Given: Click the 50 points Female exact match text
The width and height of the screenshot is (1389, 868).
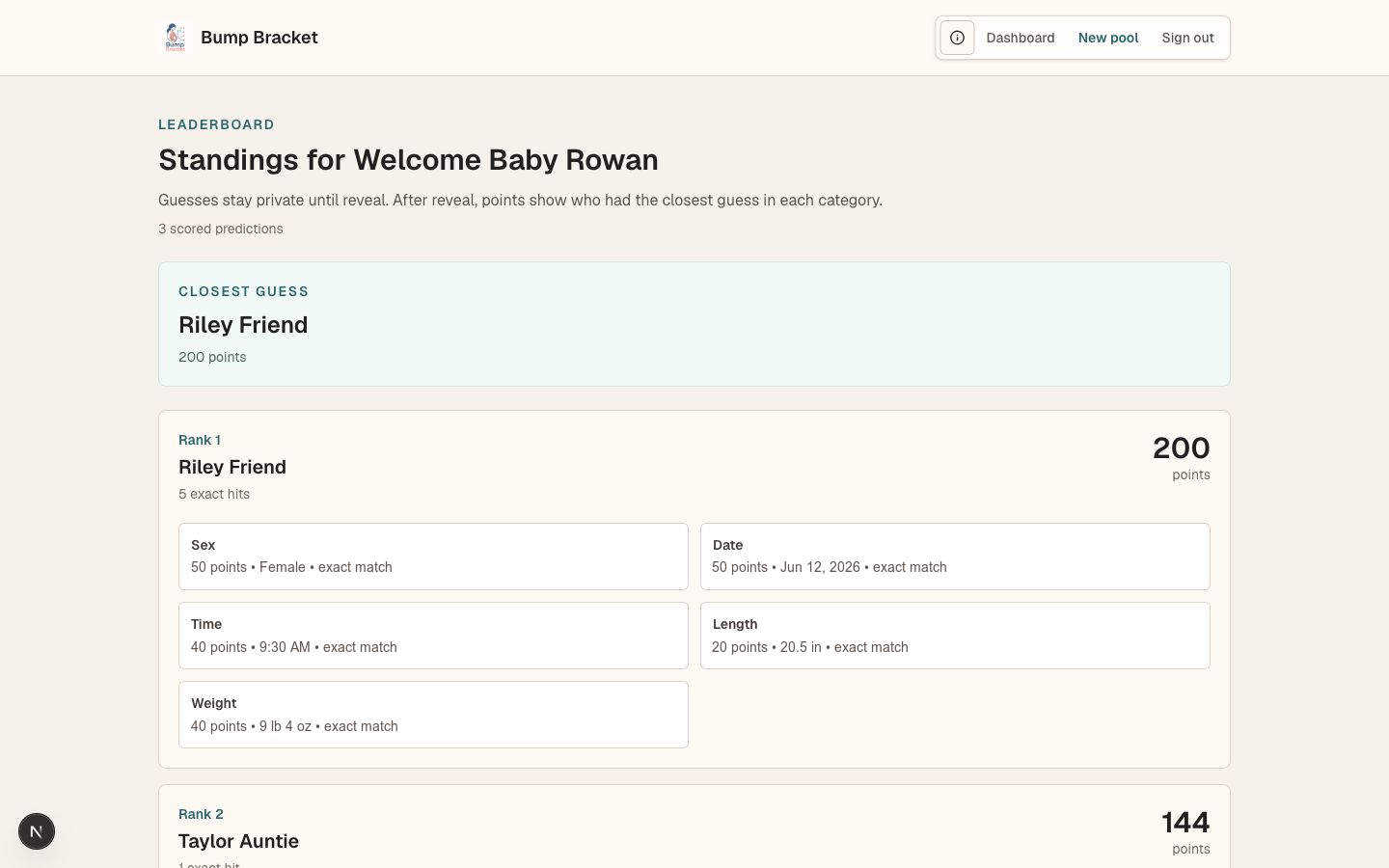Looking at the screenshot, I should click(291, 567).
